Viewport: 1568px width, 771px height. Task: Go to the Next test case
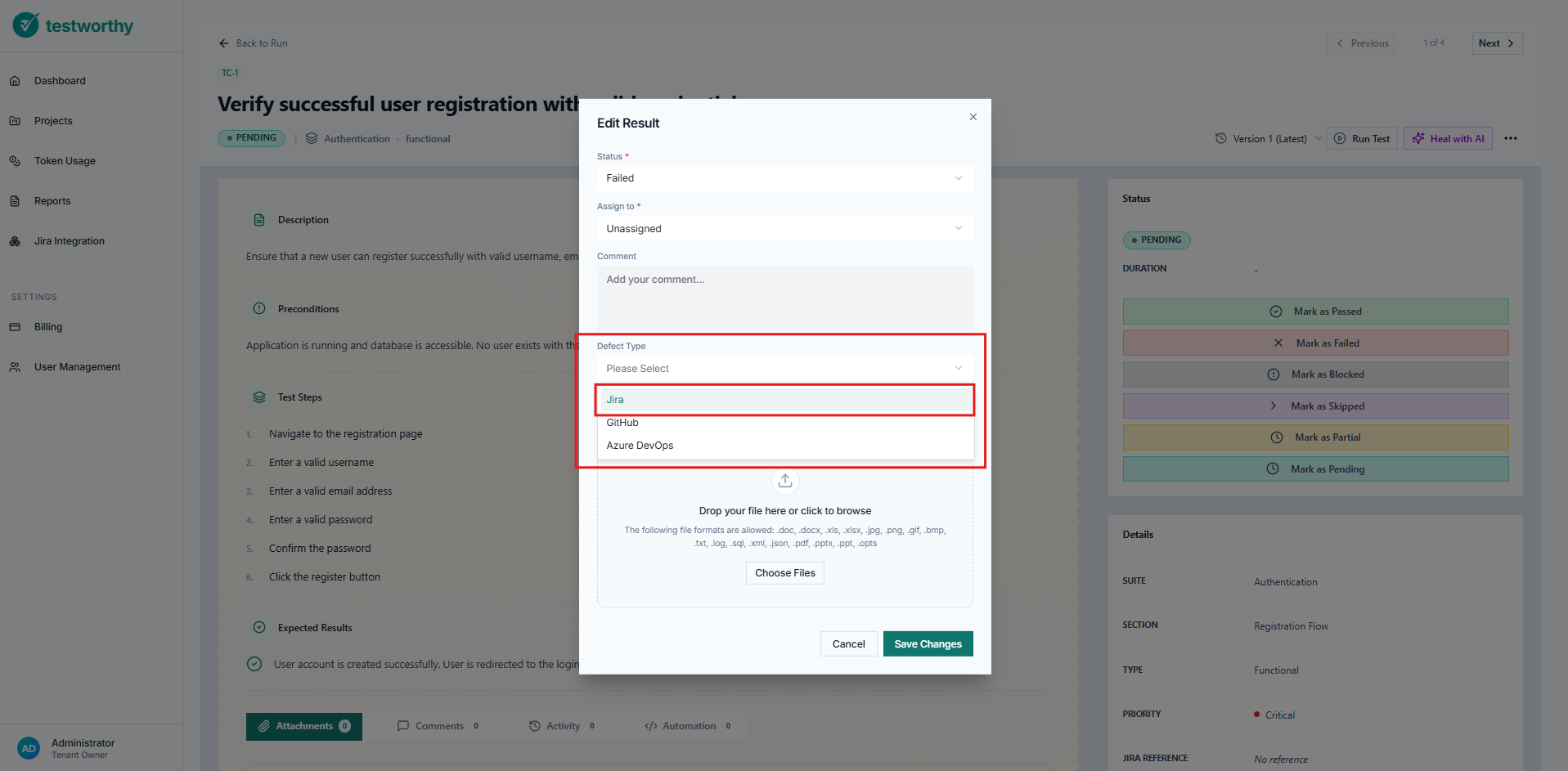(x=1497, y=43)
